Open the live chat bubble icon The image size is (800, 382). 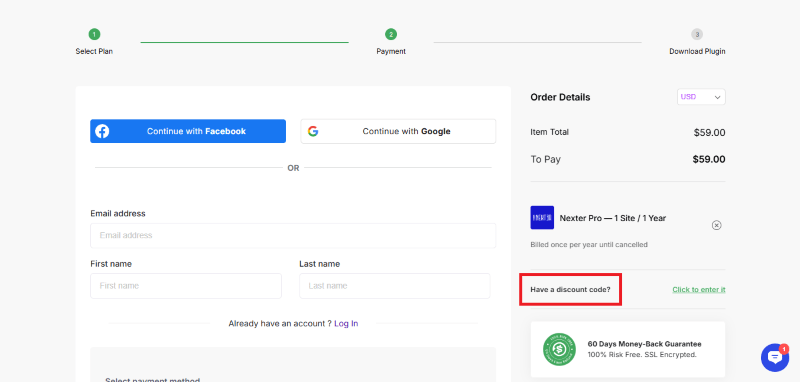click(x=774, y=358)
